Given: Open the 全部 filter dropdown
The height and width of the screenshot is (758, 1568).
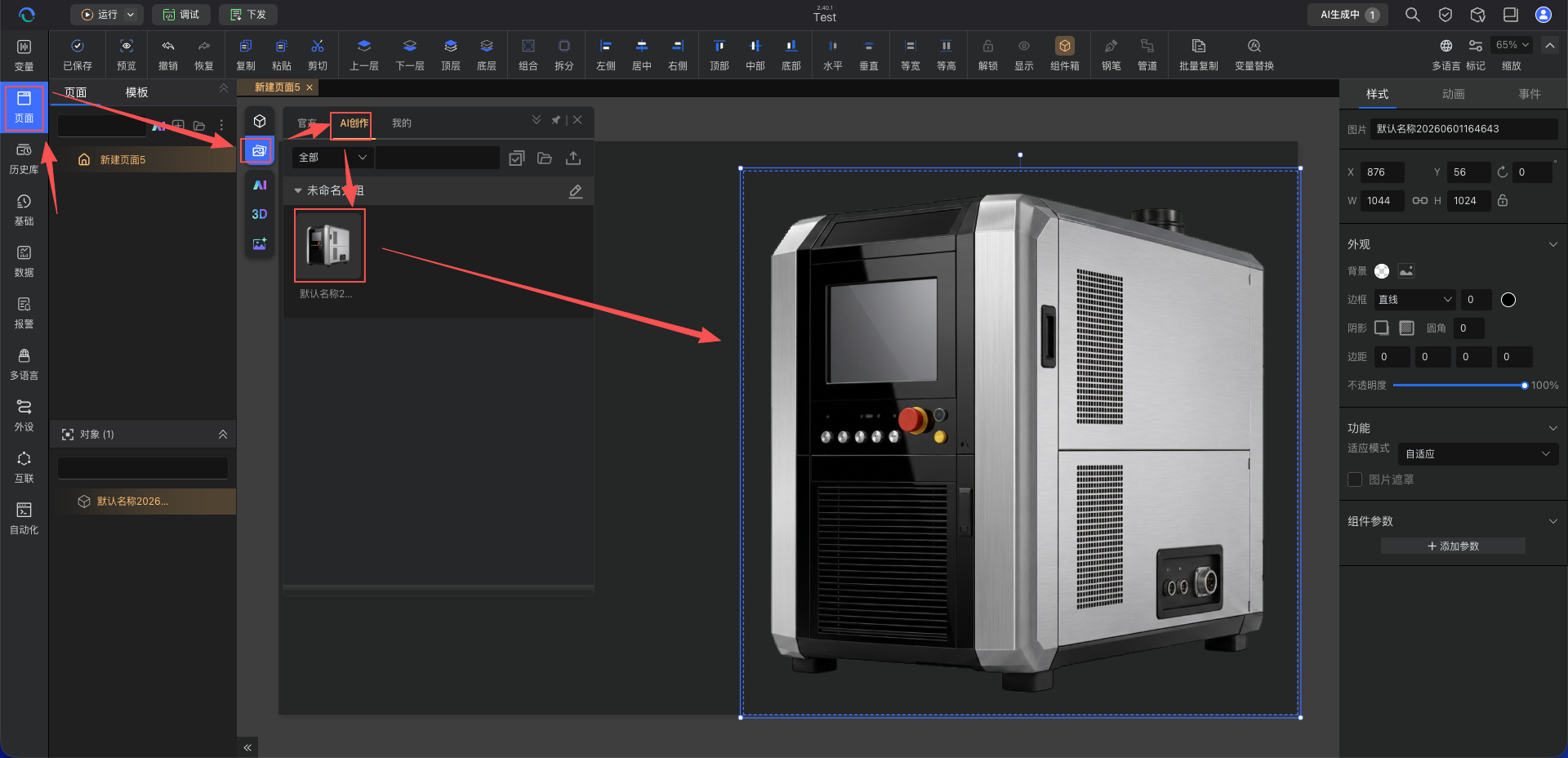Looking at the screenshot, I should coord(332,158).
